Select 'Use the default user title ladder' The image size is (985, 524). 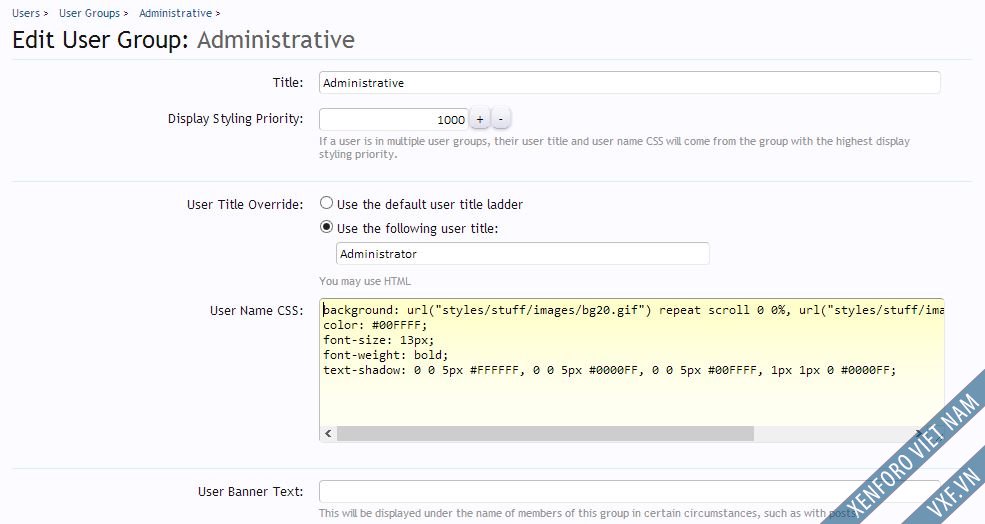click(326, 203)
